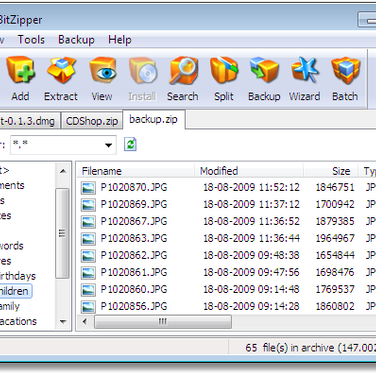Open the Batch tool icon
This screenshot has width=376, height=376.
tap(345, 70)
